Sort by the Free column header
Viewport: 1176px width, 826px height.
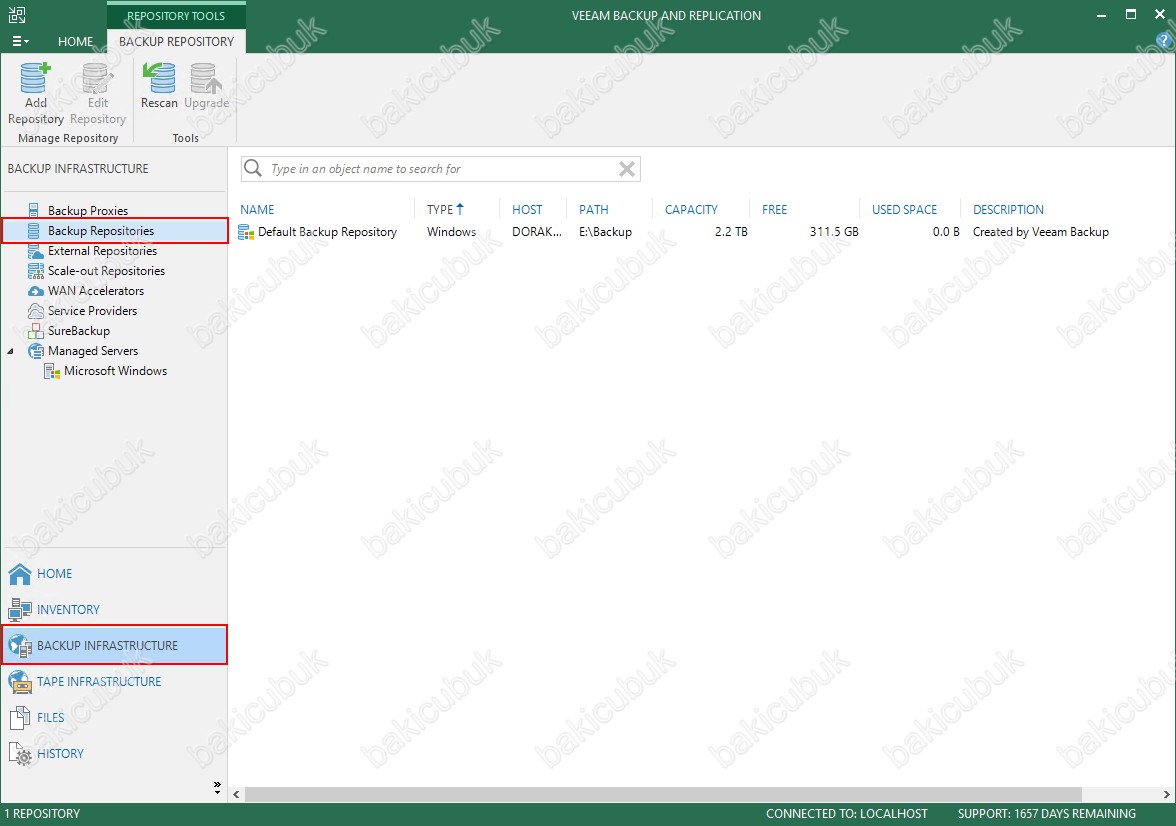pyautogui.click(x=775, y=210)
